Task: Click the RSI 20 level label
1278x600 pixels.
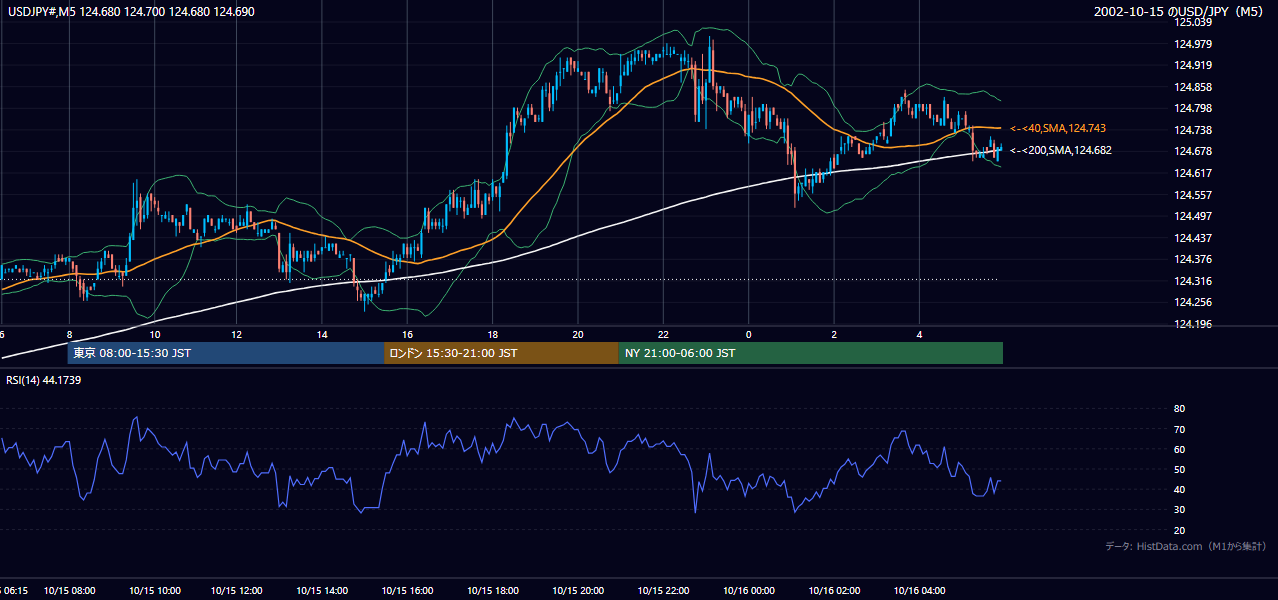Action: [x=1179, y=530]
